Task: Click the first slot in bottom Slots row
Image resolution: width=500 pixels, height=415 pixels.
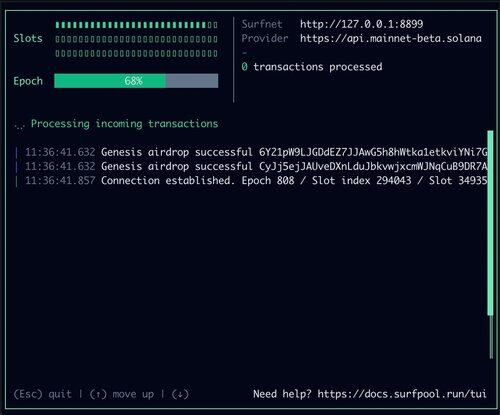Action: click(x=58, y=53)
